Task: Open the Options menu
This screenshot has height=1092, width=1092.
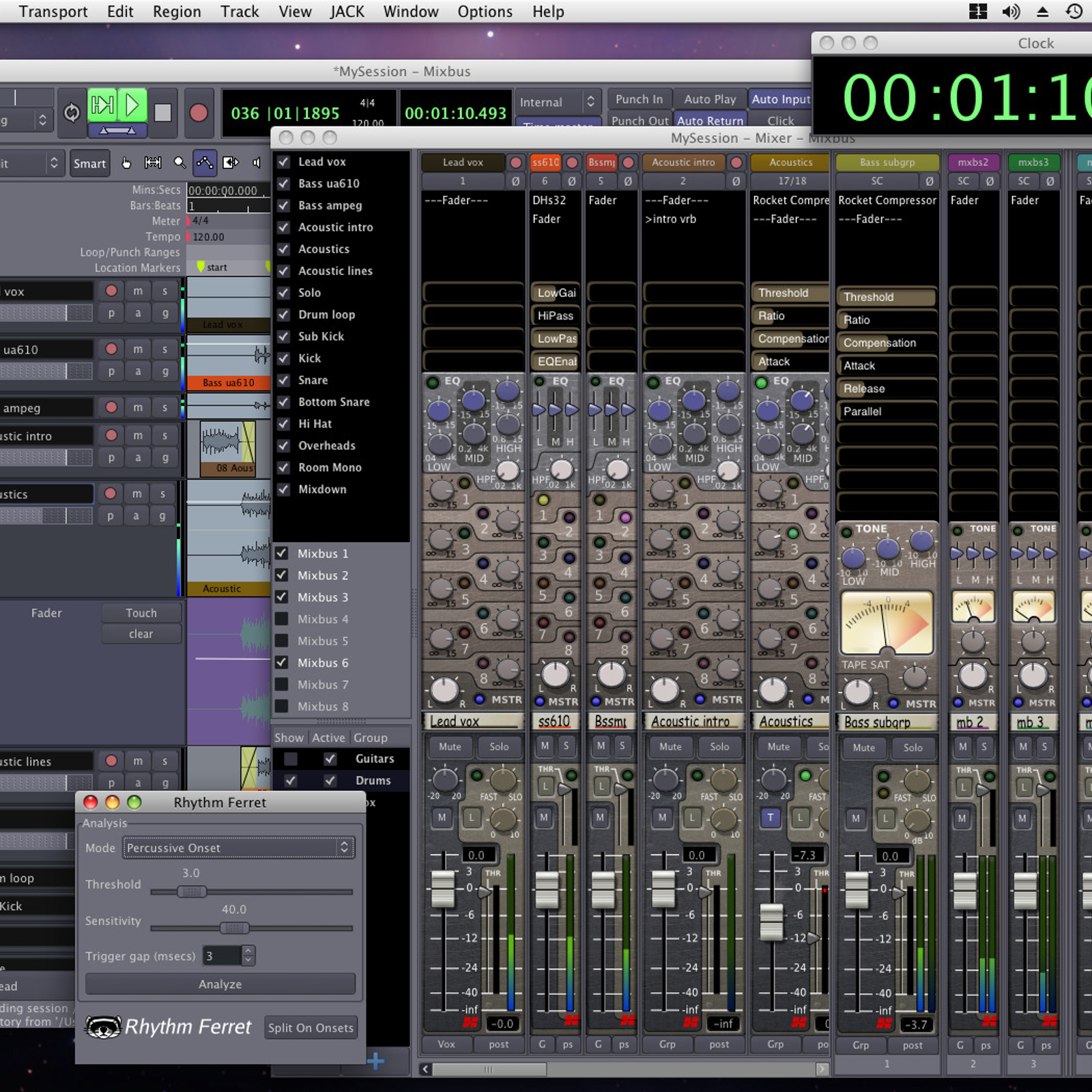Action: tap(485, 12)
